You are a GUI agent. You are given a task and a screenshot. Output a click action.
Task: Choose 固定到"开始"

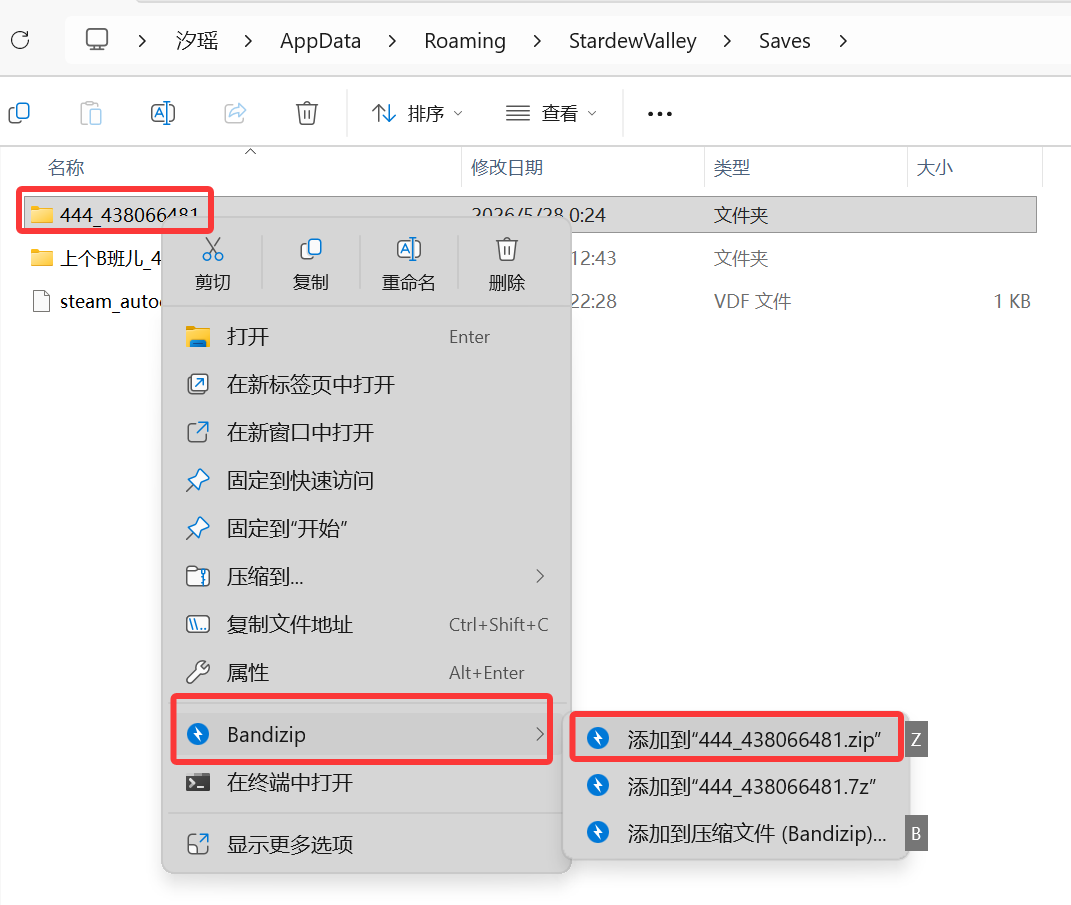pyautogui.click(x=366, y=528)
